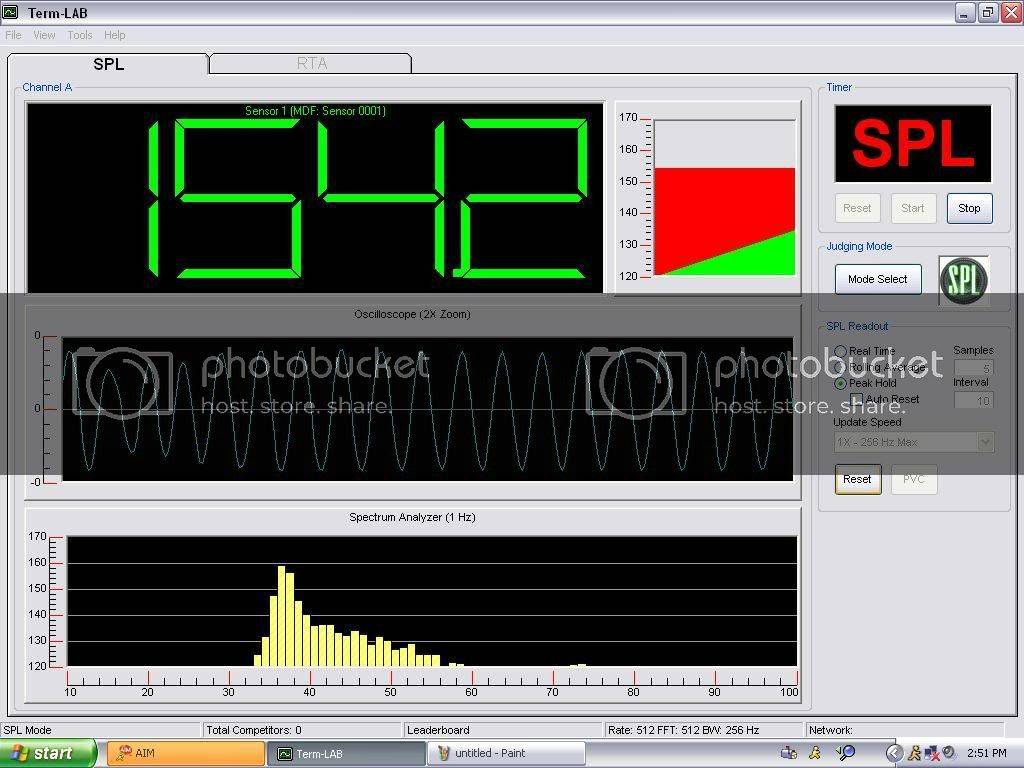
Task: Stop the timer
Action: click(x=969, y=208)
